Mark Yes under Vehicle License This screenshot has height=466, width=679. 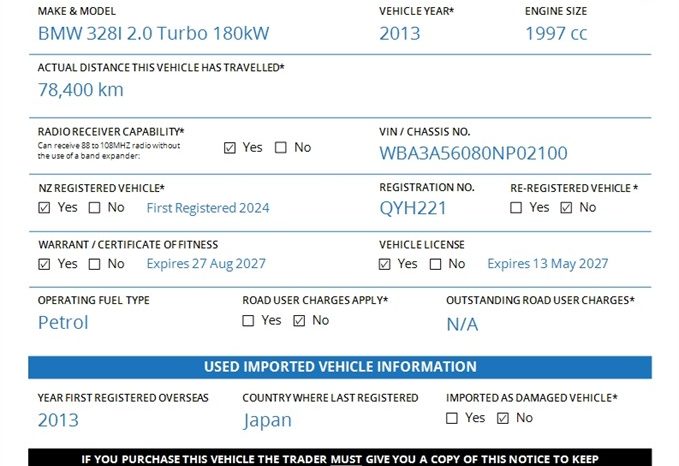click(385, 264)
